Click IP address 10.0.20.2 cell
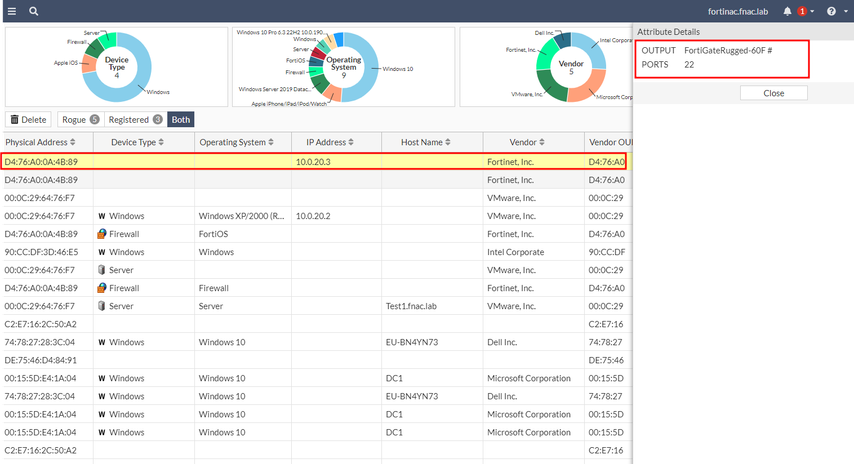 click(313, 216)
